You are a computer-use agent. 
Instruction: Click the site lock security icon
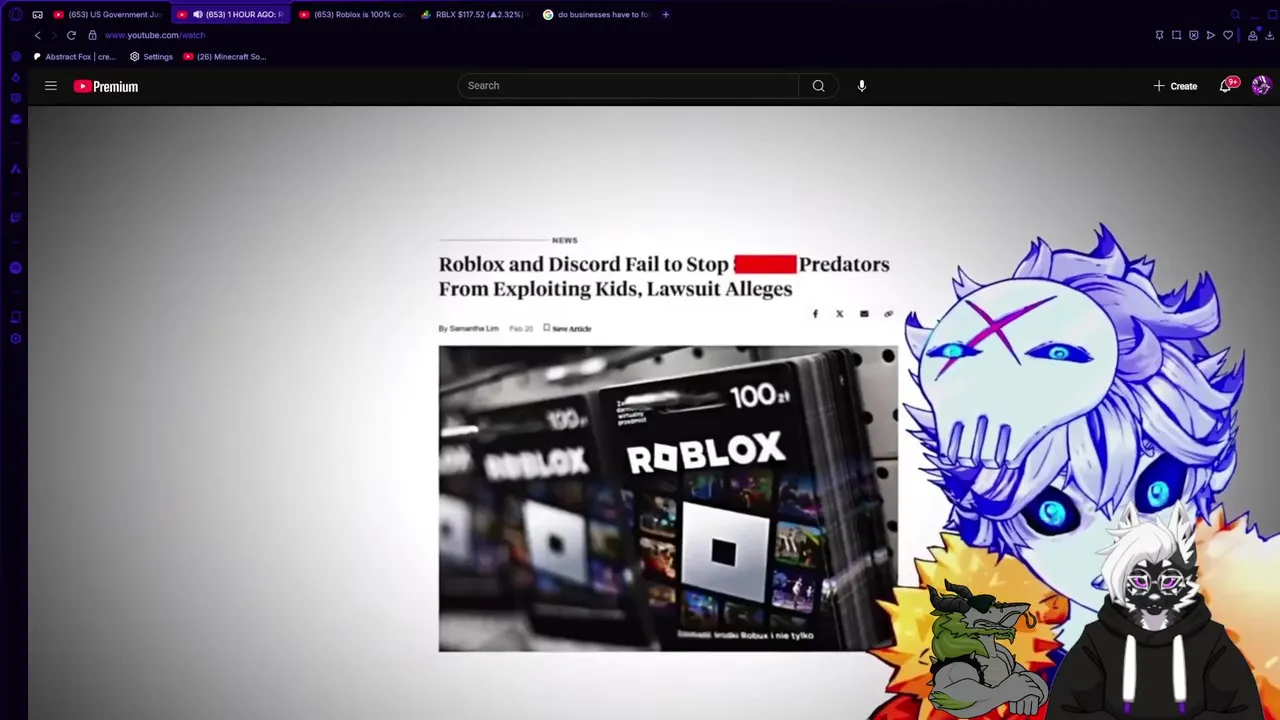[x=92, y=35]
